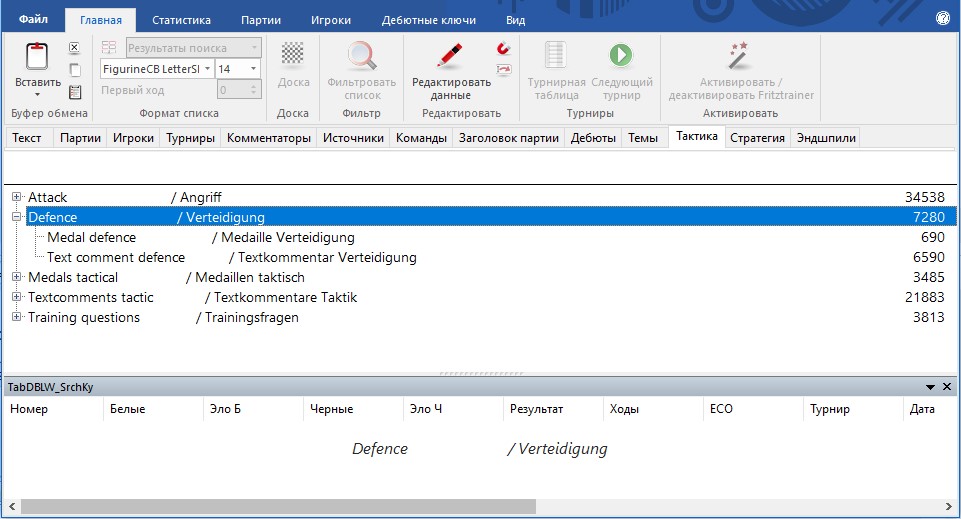
Task: Expand the Attack / Angriff tree node
Action: [17, 198]
